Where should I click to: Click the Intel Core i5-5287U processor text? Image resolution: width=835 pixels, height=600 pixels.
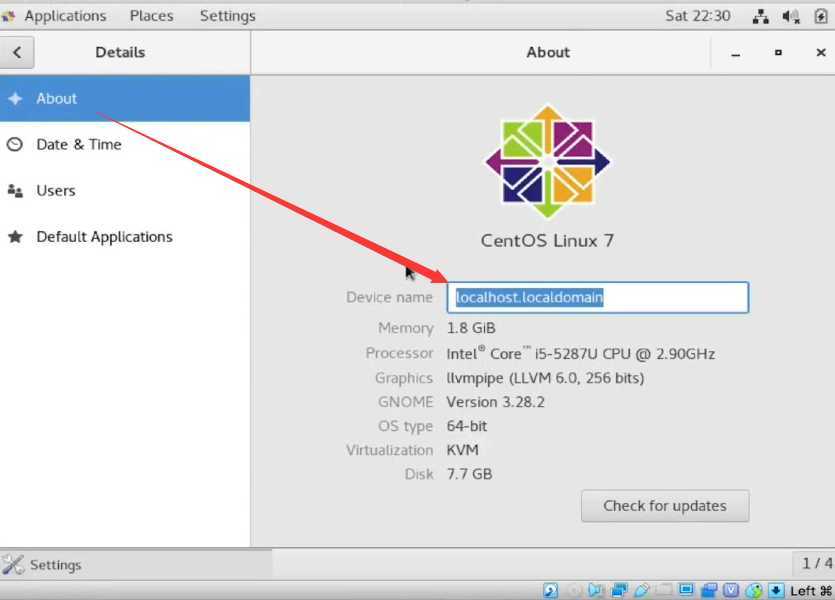(580, 354)
